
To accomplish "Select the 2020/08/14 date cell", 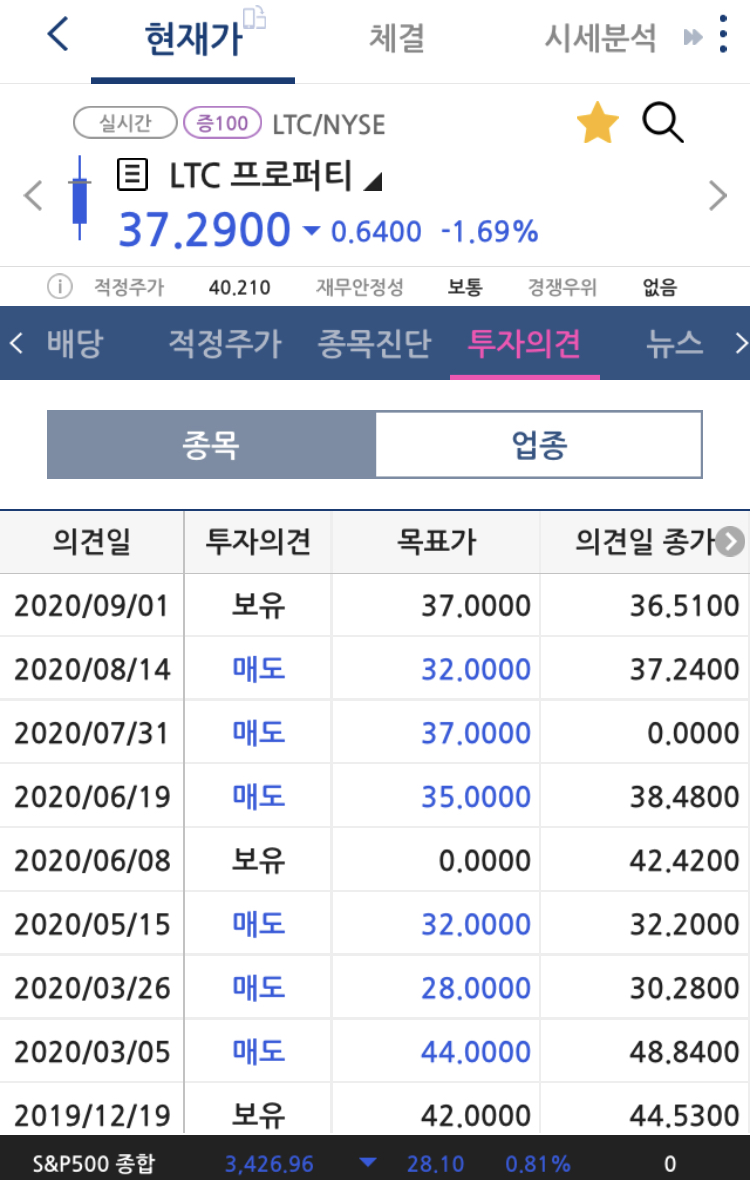I will pyautogui.click(x=92, y=669).
